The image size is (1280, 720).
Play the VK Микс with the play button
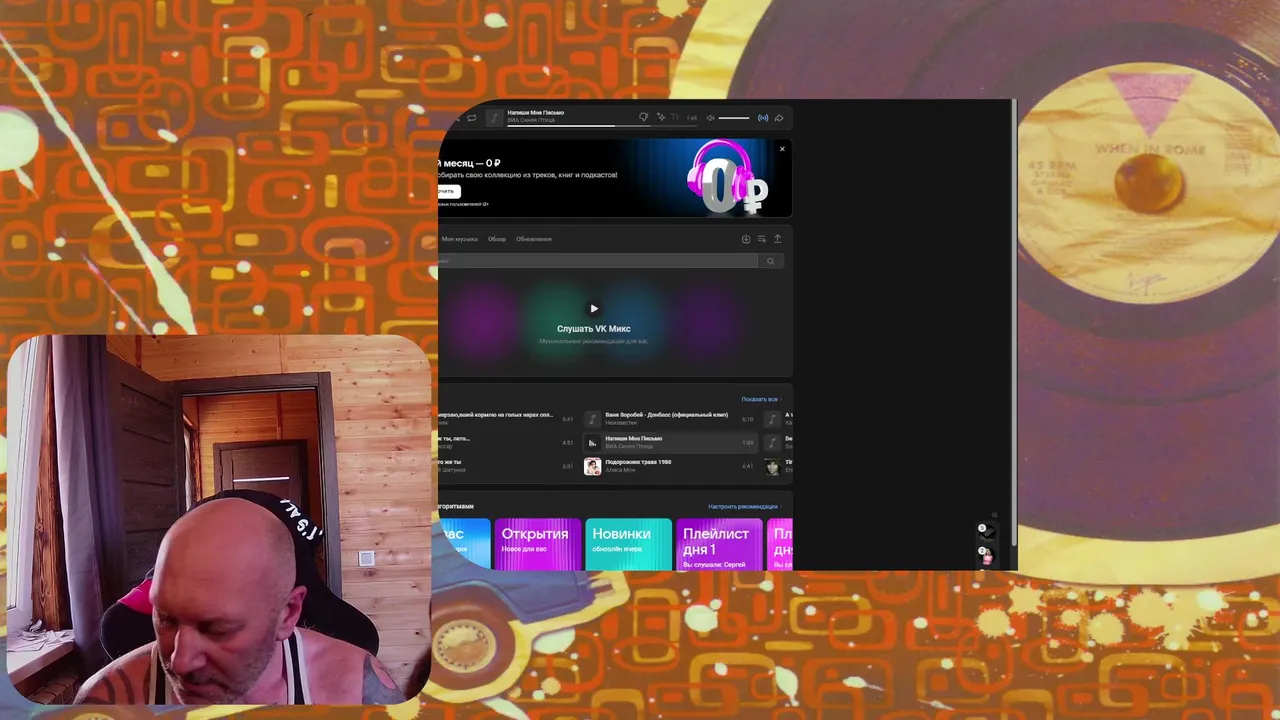tap(594, 309)
